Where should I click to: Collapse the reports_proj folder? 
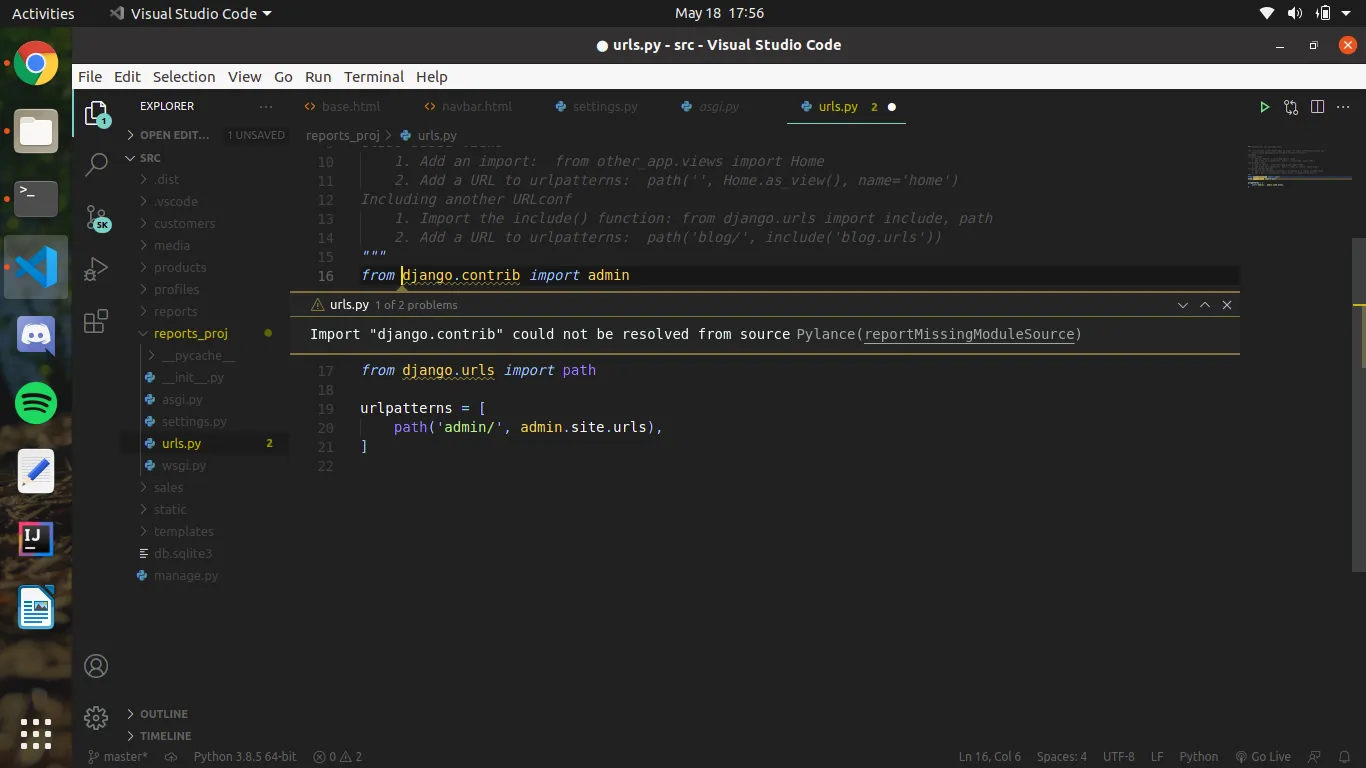click(190, 334)
